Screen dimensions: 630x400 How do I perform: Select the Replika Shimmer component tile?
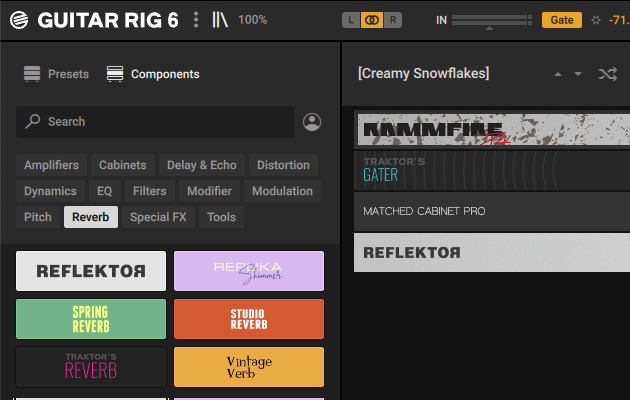pos(249,271)
